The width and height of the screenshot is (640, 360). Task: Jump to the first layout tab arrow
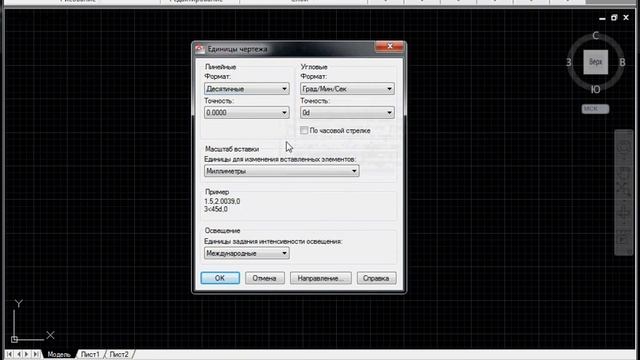tap(9, 354)
